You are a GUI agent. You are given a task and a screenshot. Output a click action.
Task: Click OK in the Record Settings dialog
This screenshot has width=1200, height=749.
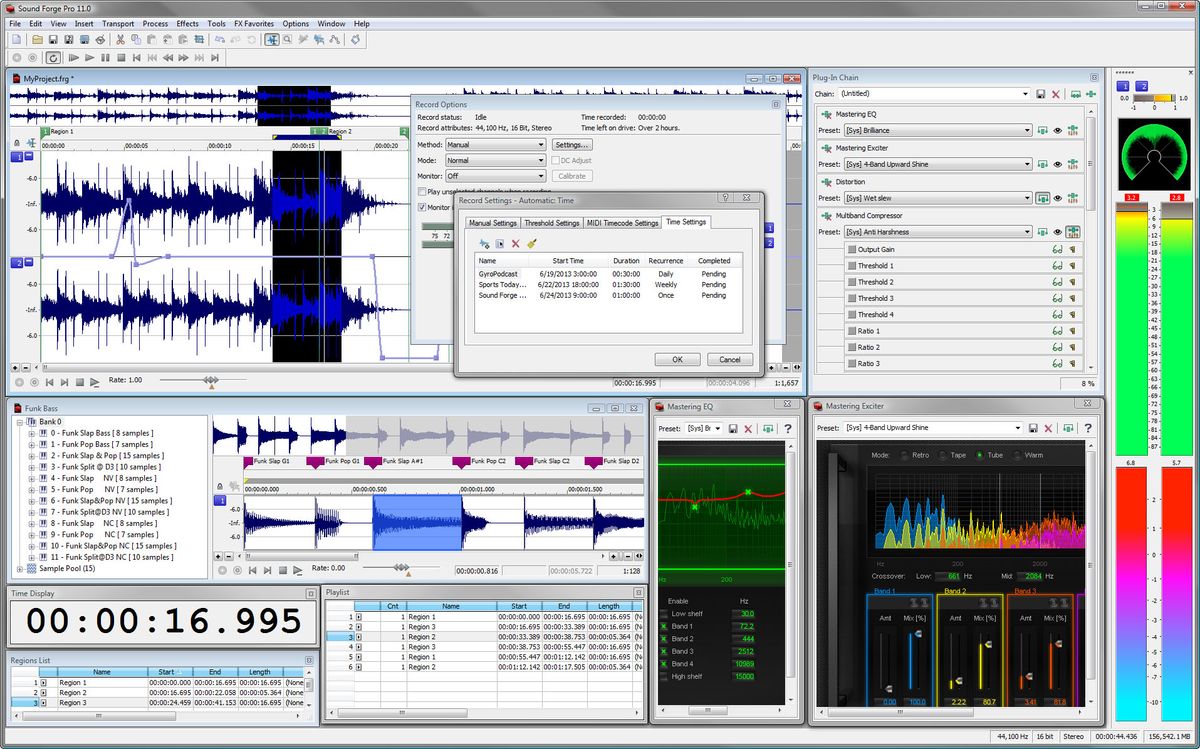tap(678, 359)
